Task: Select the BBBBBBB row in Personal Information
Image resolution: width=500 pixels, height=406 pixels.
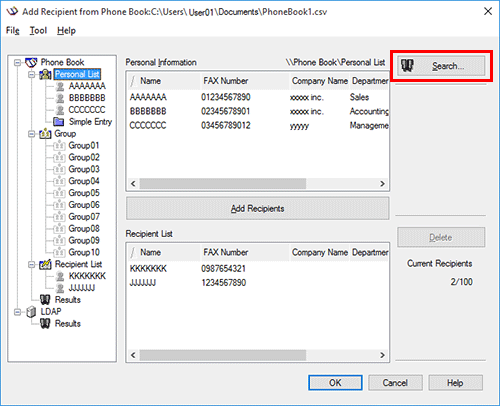Action: [x=258, y=111]
